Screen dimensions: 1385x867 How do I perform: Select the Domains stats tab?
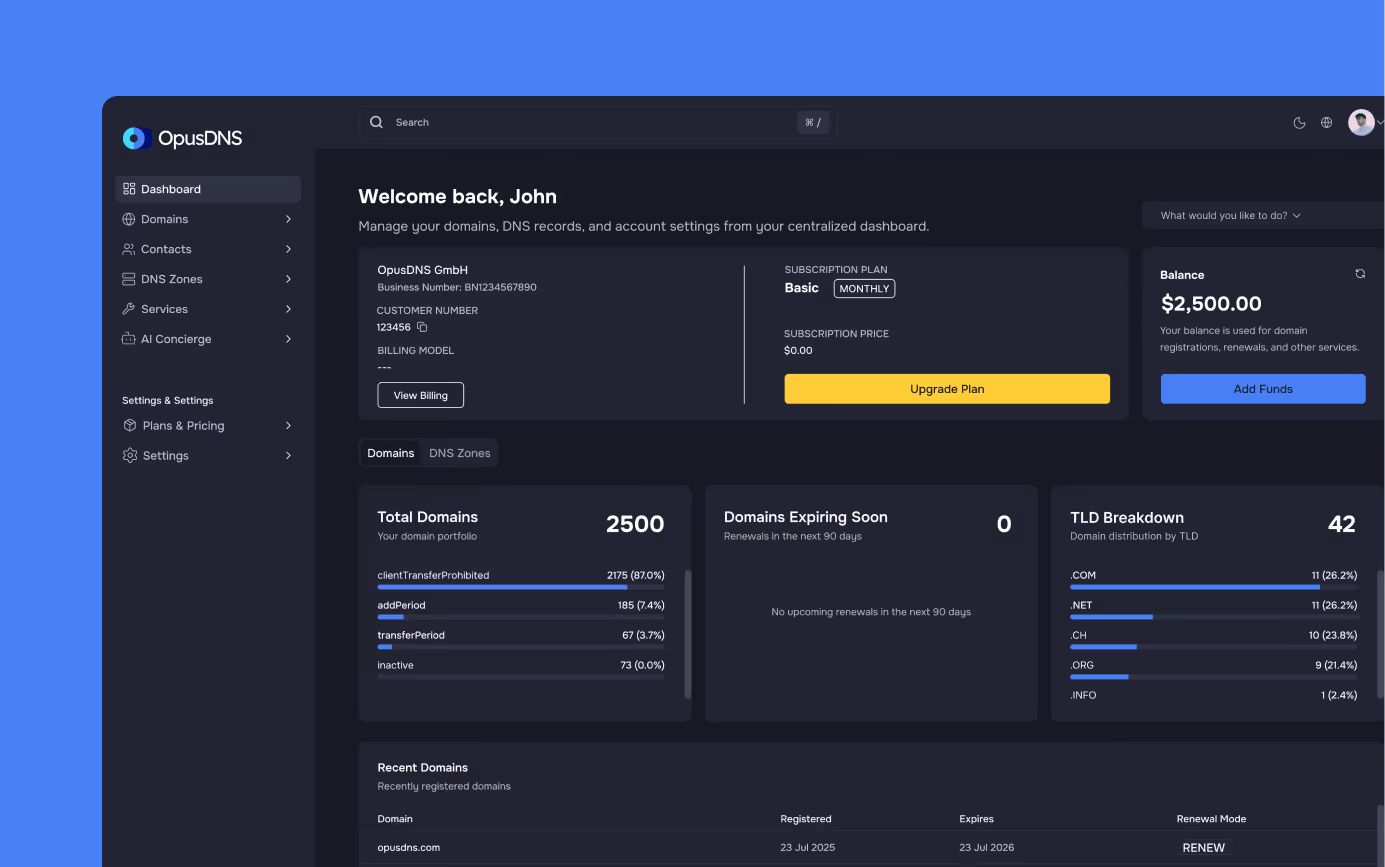(x=391, y=452)
